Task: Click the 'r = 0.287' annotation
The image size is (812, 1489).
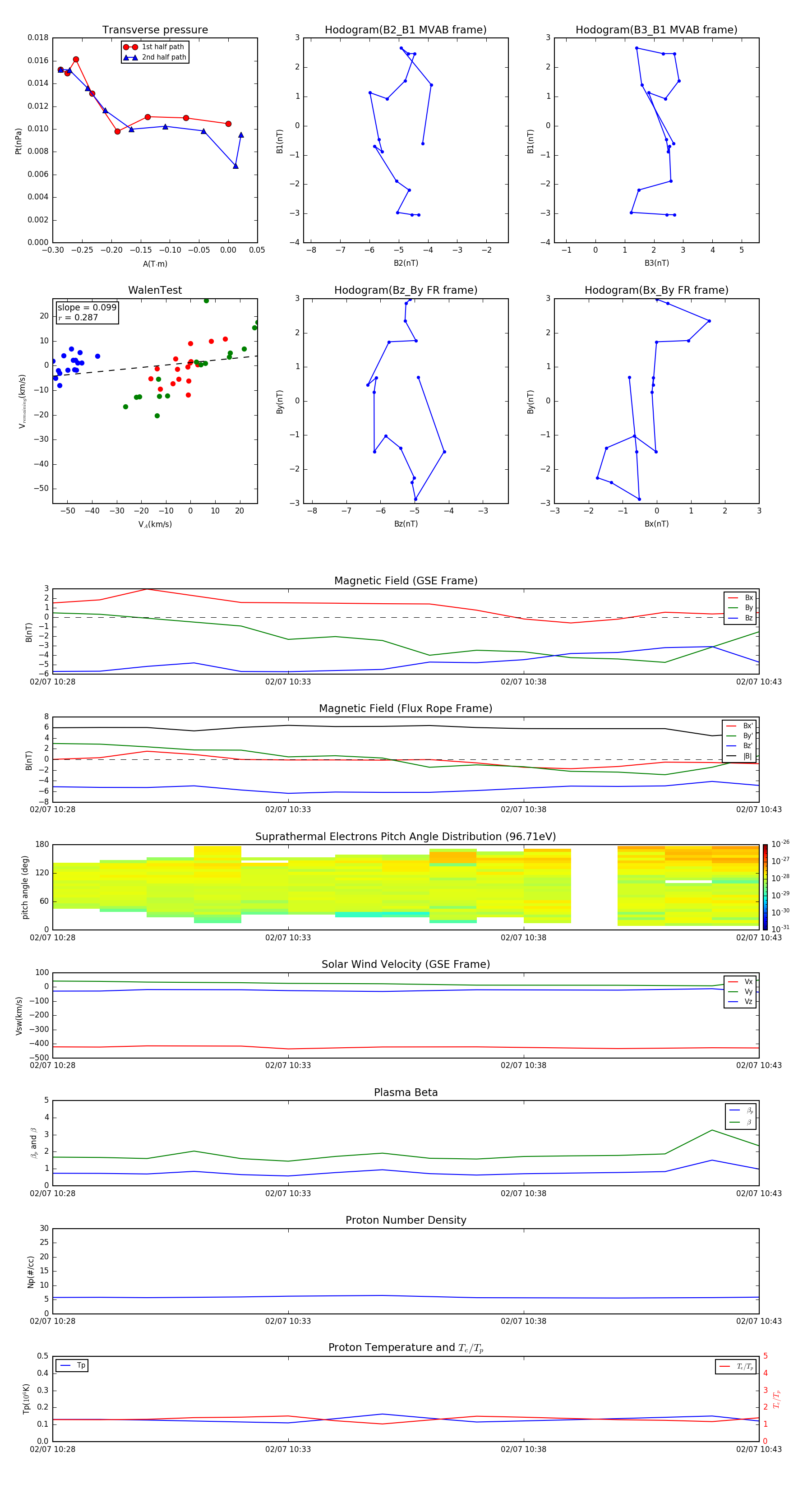Action: pos(78,317)
